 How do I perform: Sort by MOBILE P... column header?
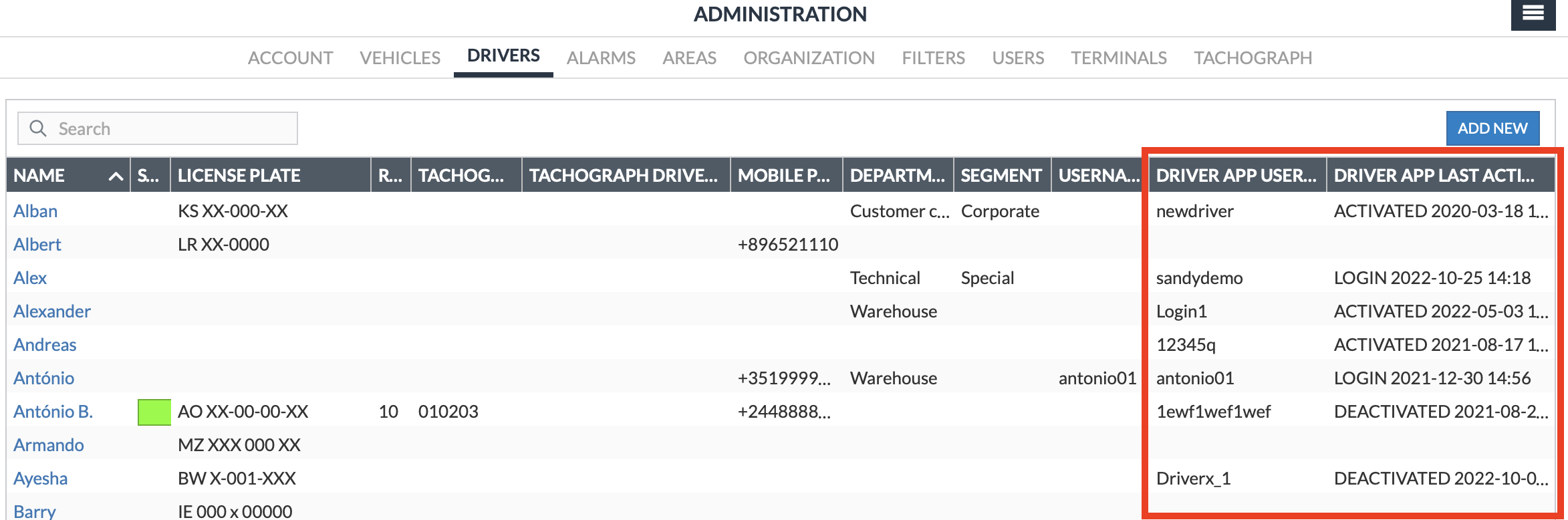[x=787, y=175]
